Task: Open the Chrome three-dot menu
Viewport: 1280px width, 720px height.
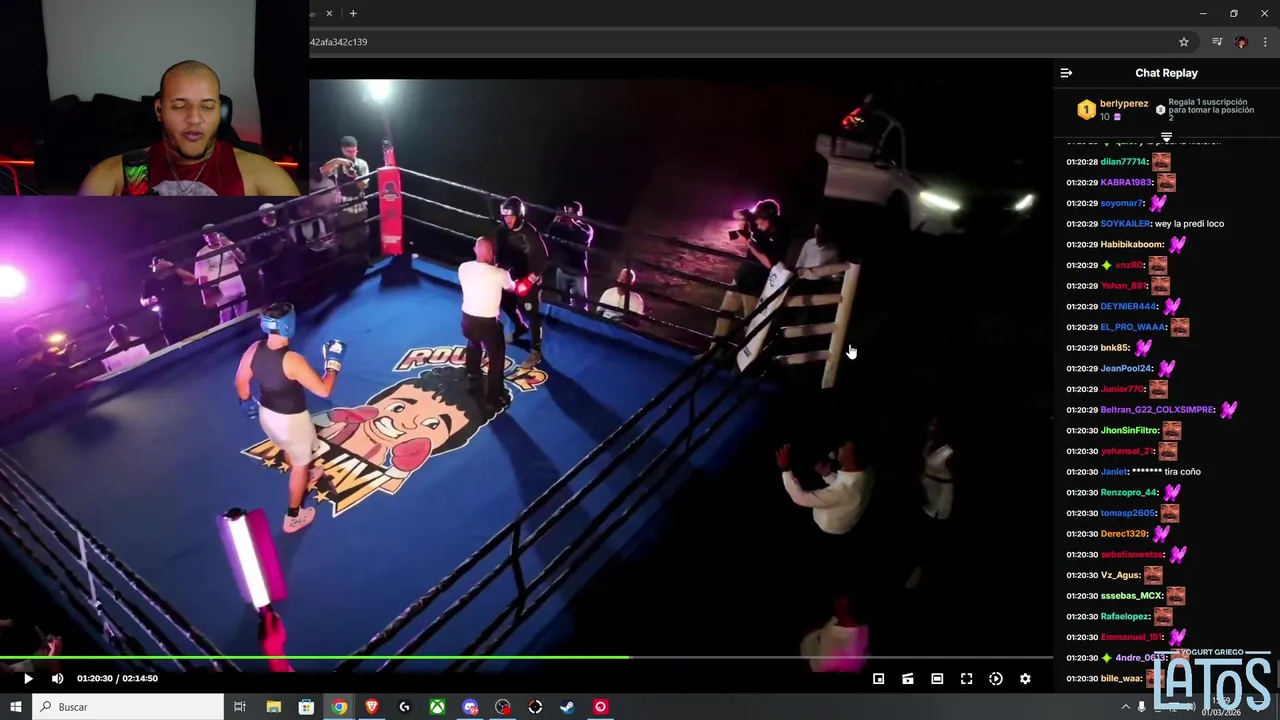Action: pyautogui.click(x=1265, y=42)
